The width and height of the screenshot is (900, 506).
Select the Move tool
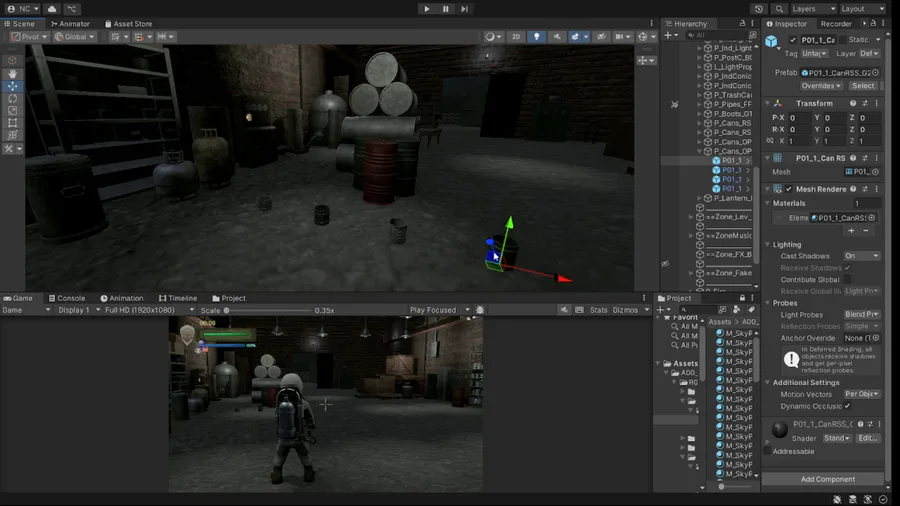coord(12,86)
